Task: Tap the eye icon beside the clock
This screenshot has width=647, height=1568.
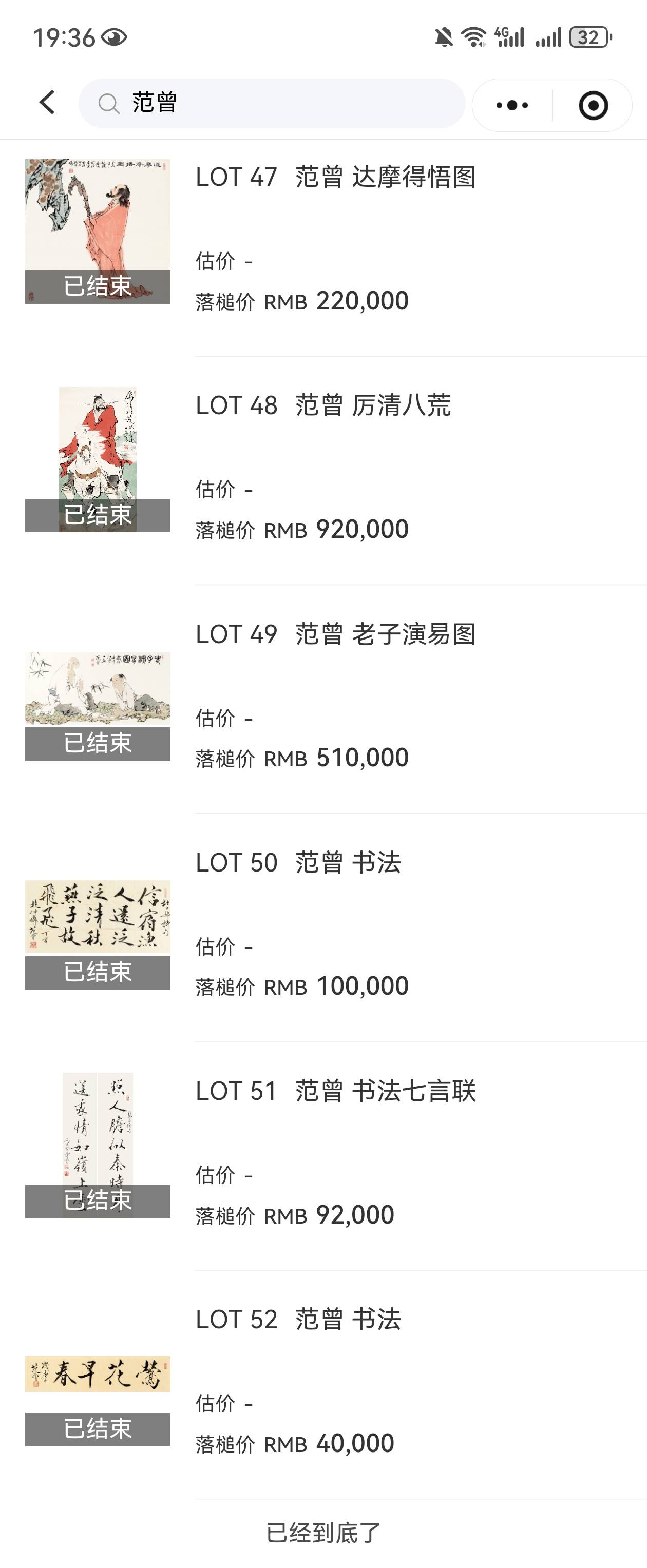Action: (x=114, y=38)
